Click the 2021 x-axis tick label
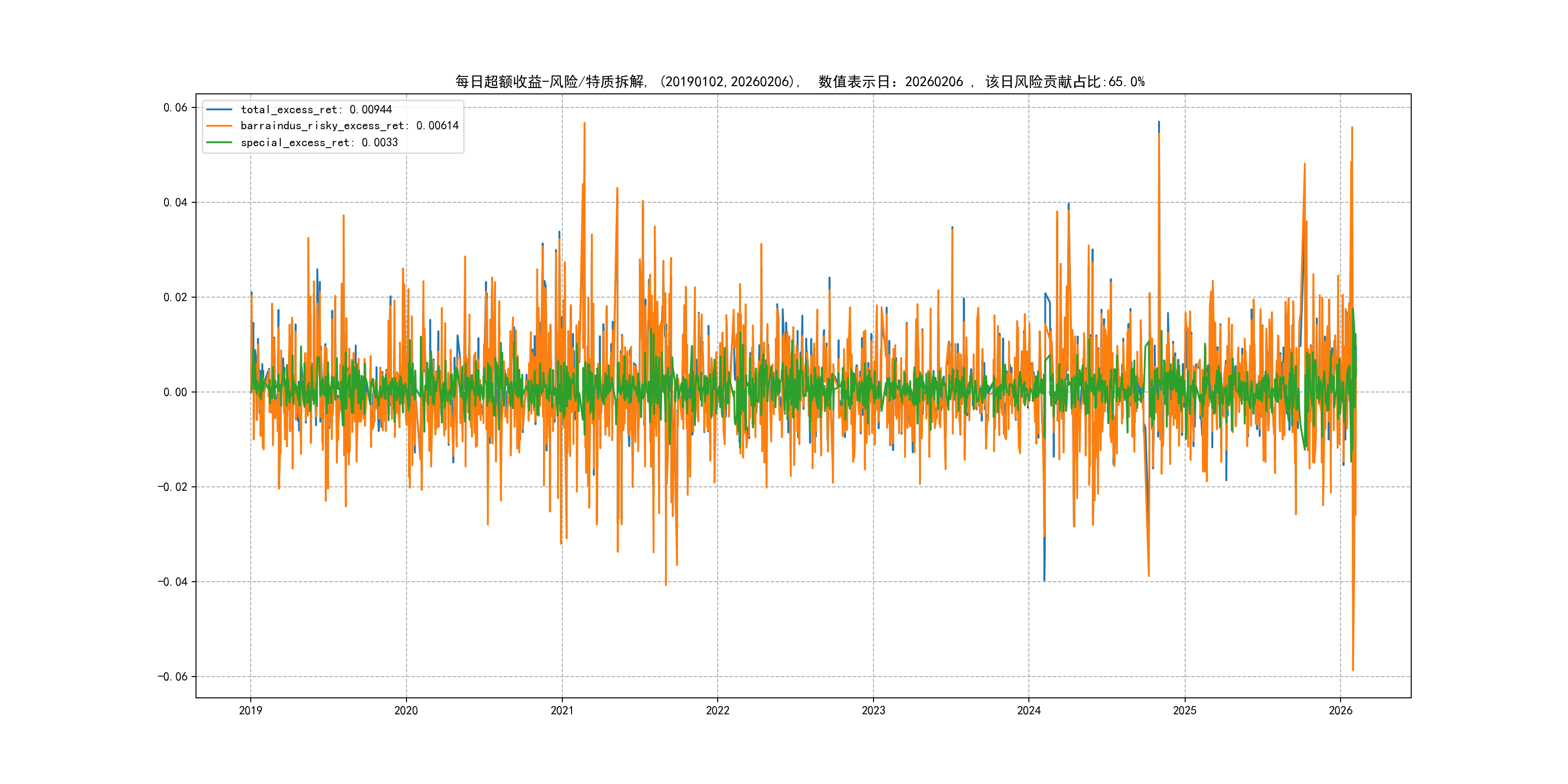 (x=562, y=710)
